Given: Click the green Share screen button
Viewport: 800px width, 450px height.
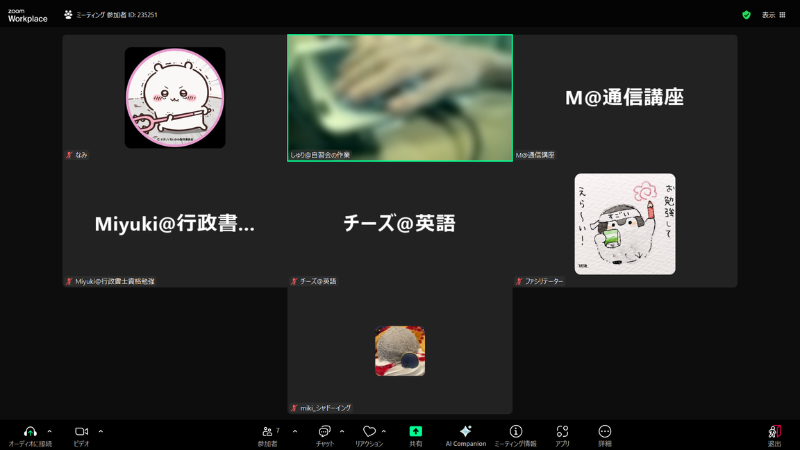Looking at the screenshot, I should click(x=416, y=432).
